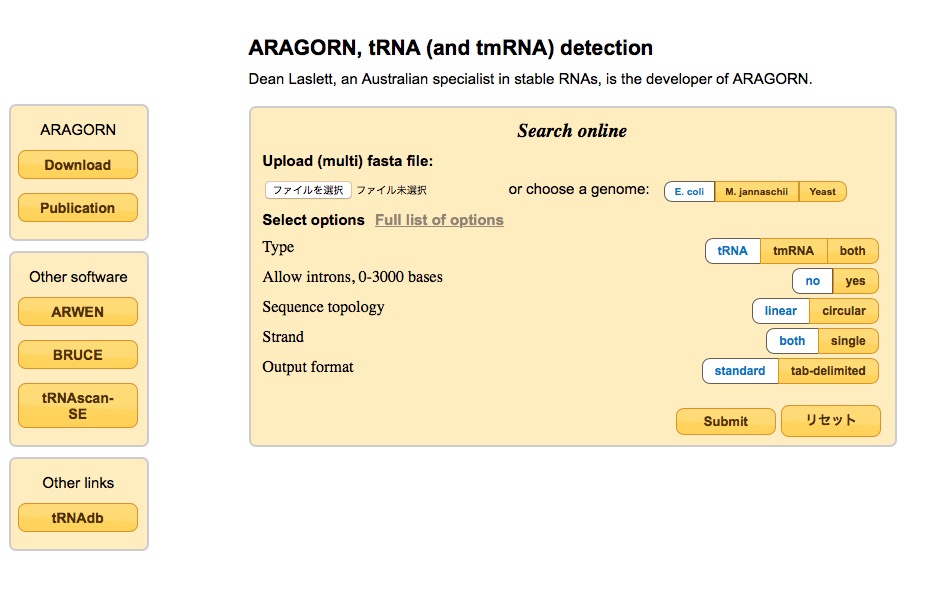Disable introns by selecting no

[x=812, y=281]
